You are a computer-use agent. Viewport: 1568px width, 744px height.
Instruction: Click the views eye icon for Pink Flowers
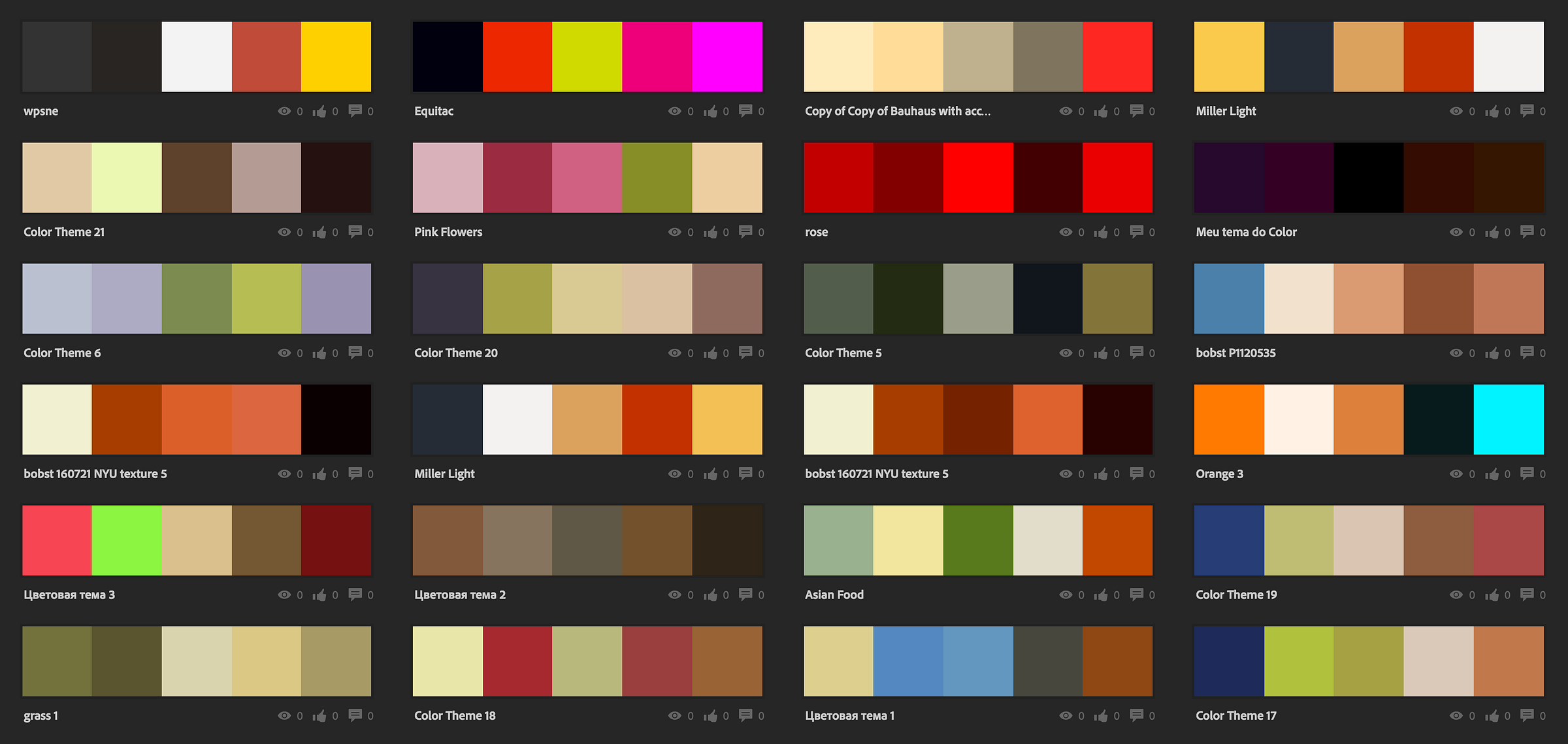(674, 232)
